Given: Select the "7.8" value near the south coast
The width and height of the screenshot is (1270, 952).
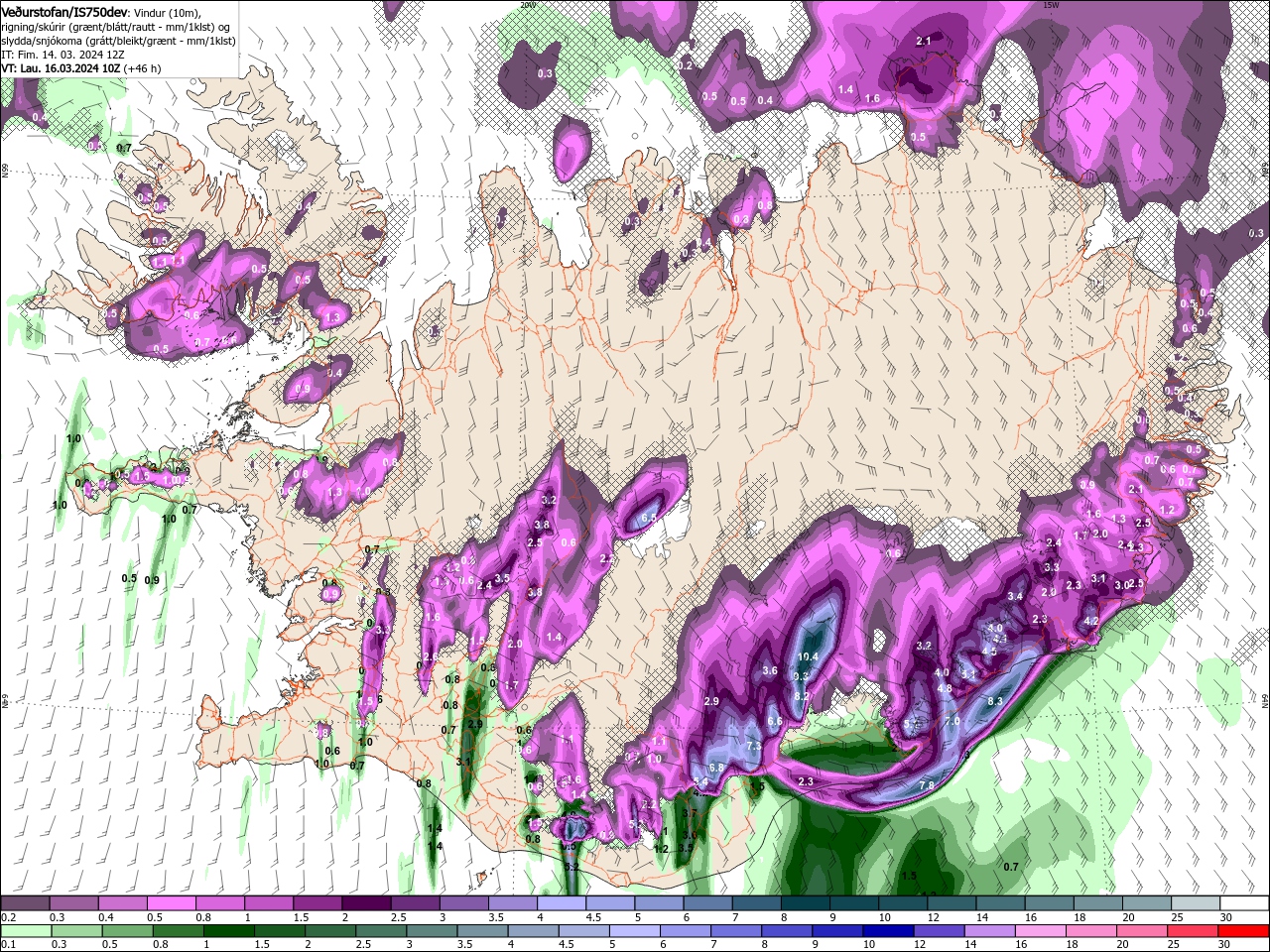Looking at the screenshot, I should click(927, 785).
